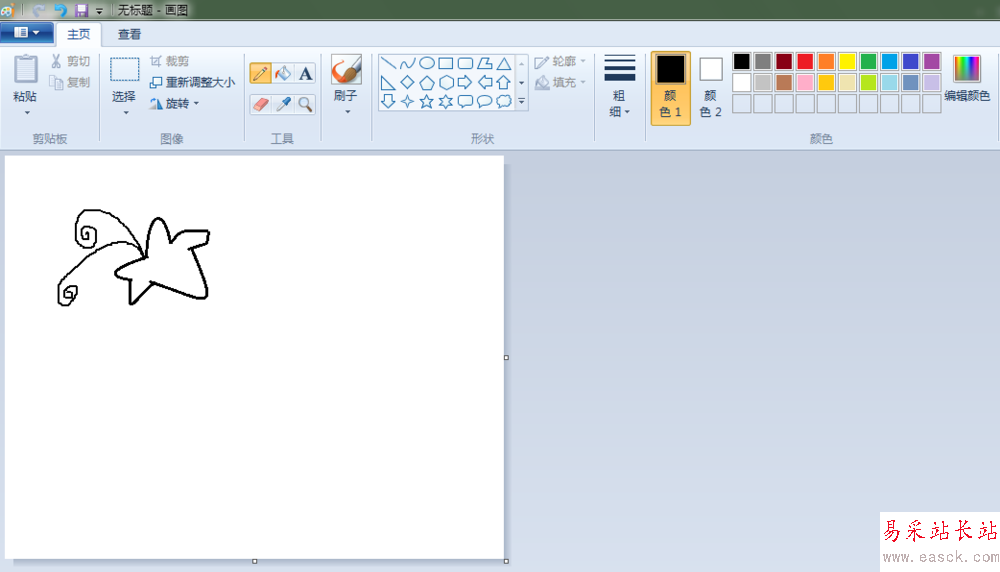
Task: Select the Text tool
Action: click(305, 73)
